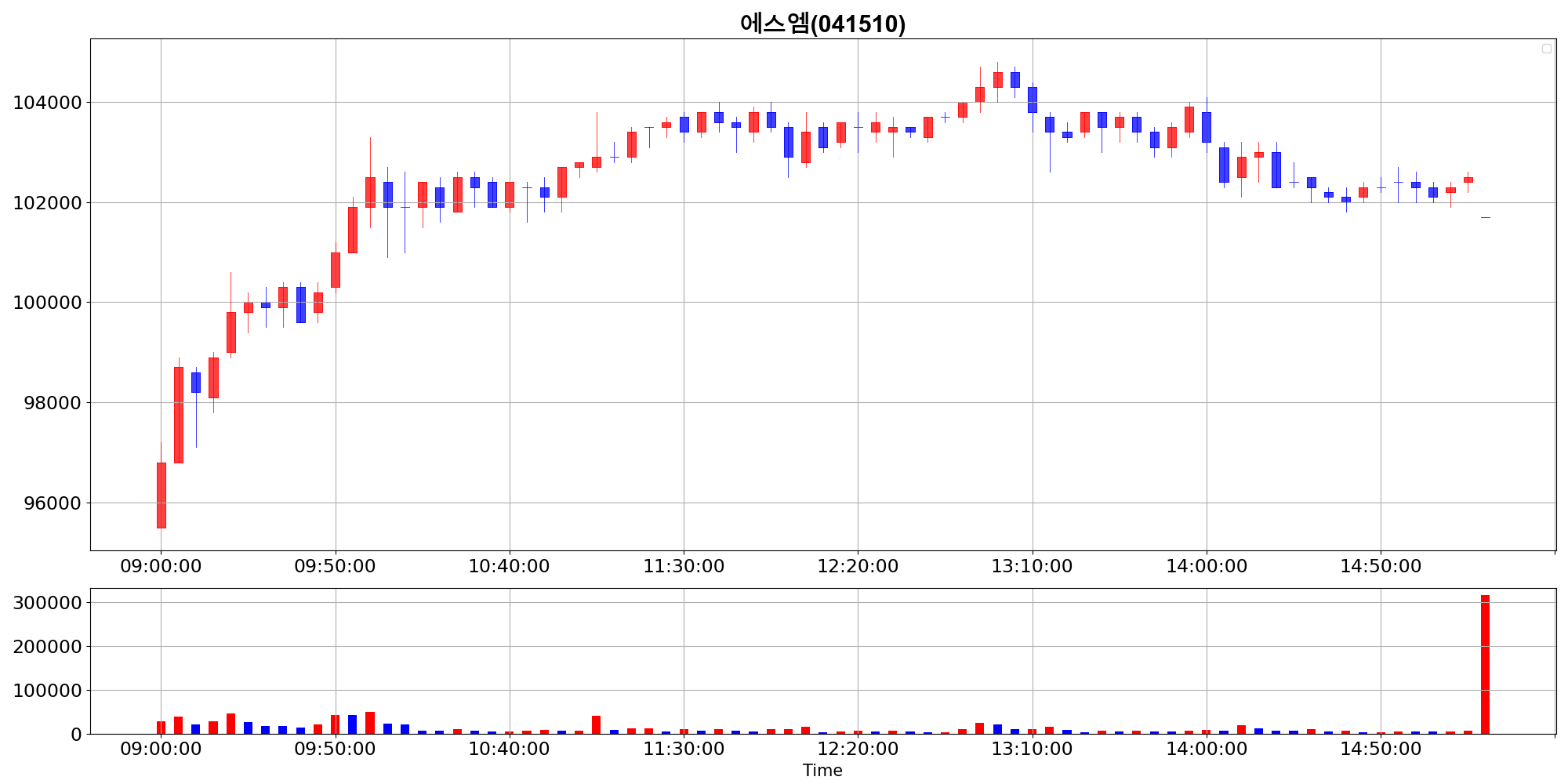Click the 100000 price axis label
This screenshot has height=784, width=1568.
[x=47, y=303]
